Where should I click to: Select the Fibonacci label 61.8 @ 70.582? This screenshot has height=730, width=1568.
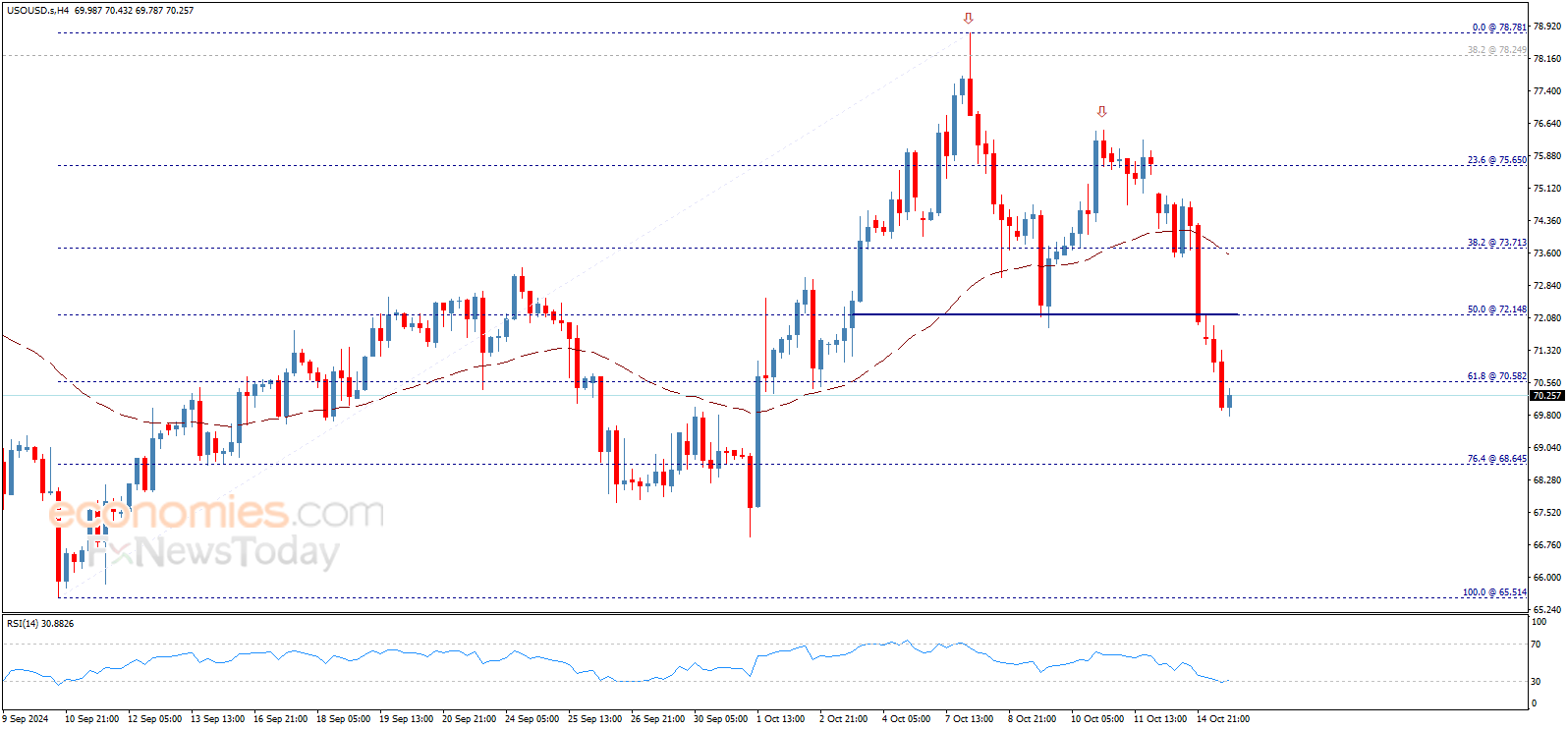[x=1497, y=376]
